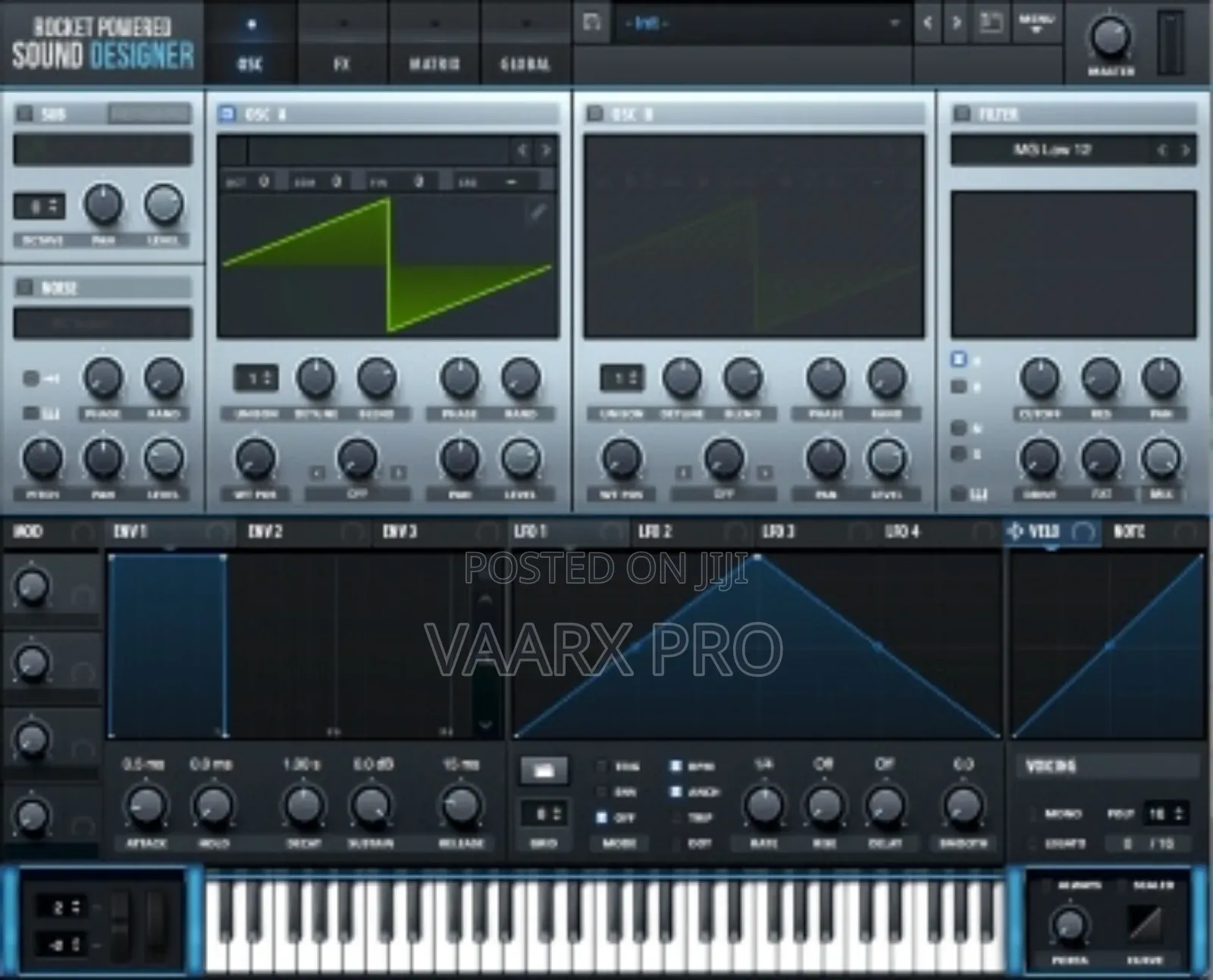Screen dimensions: 1213x980
Task: Click the ATTACK knob of ENV 1
Action: tap(146, 806)
